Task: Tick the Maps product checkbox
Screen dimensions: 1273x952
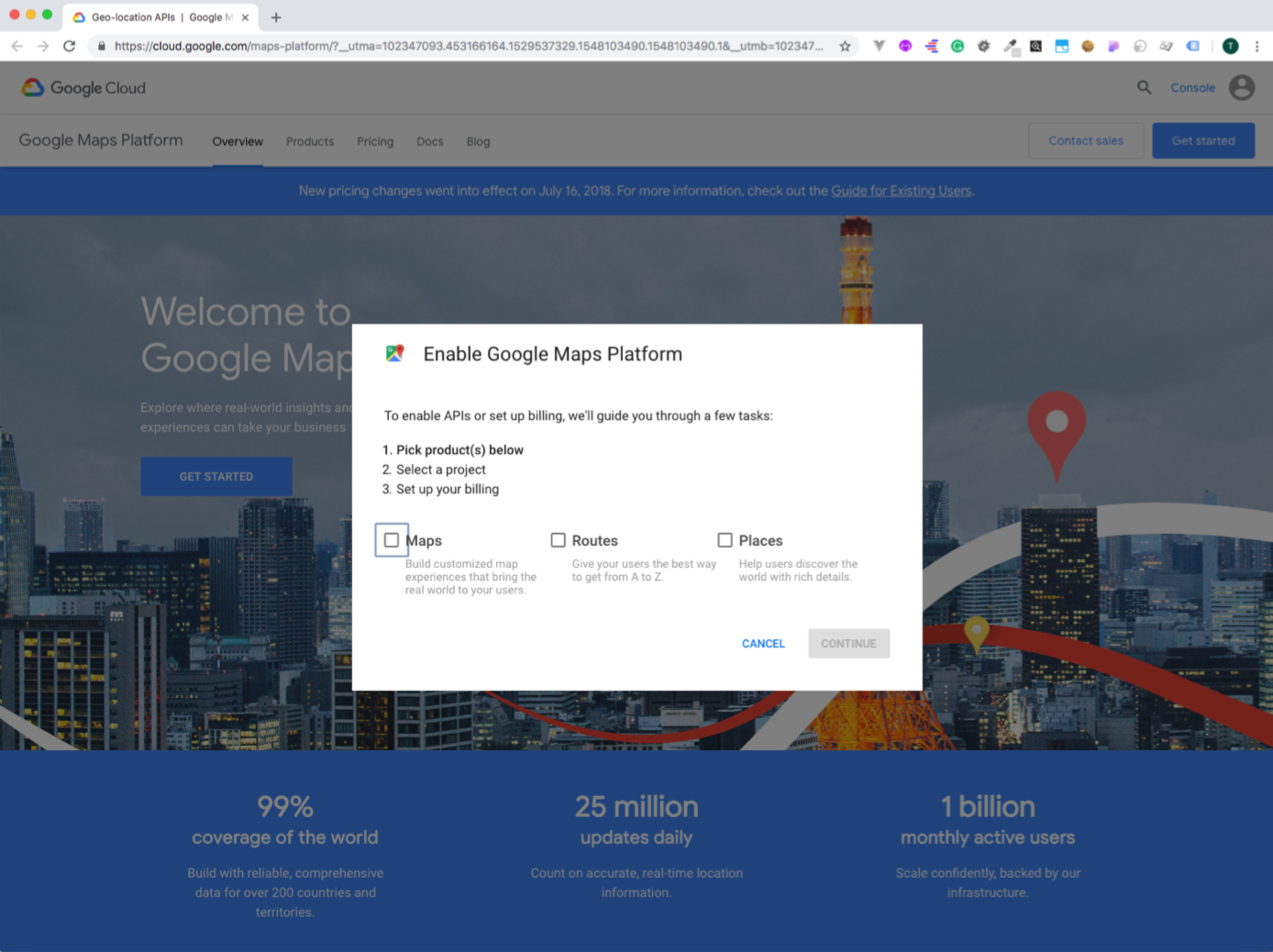Action: click(x=392, y=540)
